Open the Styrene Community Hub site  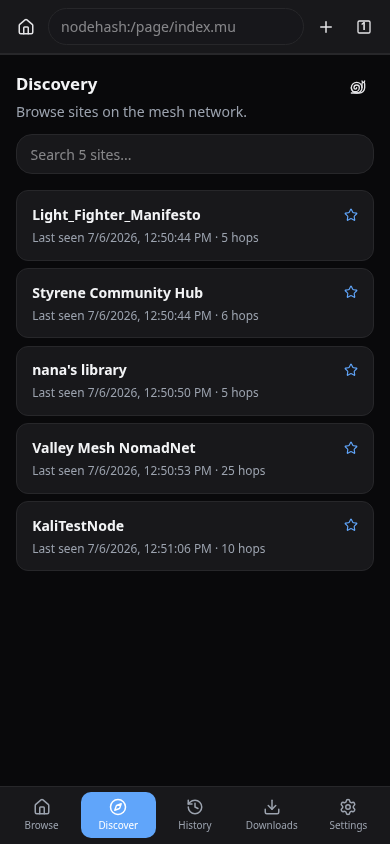click(195, 303)
